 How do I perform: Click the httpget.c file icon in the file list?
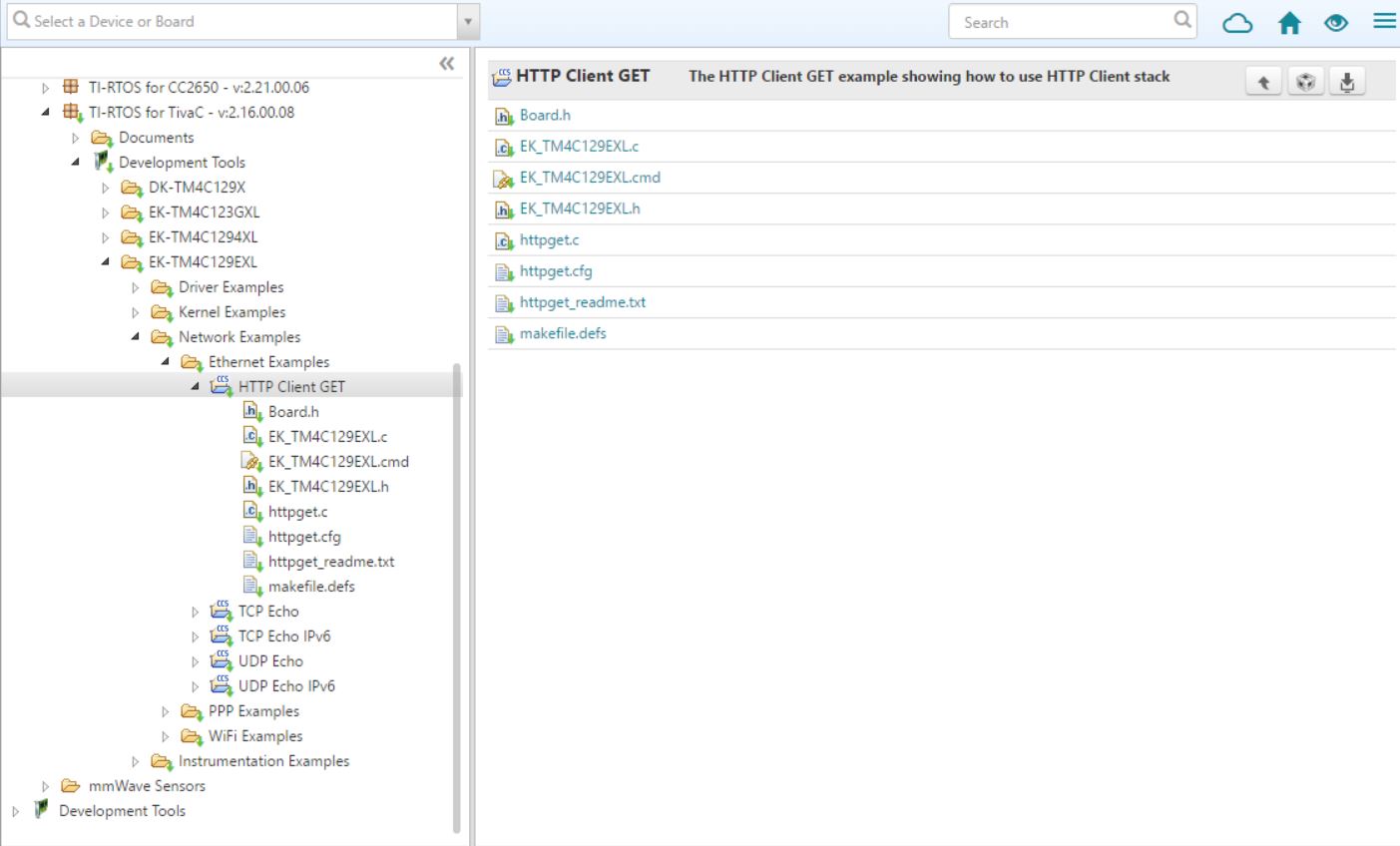coord(504,241)
